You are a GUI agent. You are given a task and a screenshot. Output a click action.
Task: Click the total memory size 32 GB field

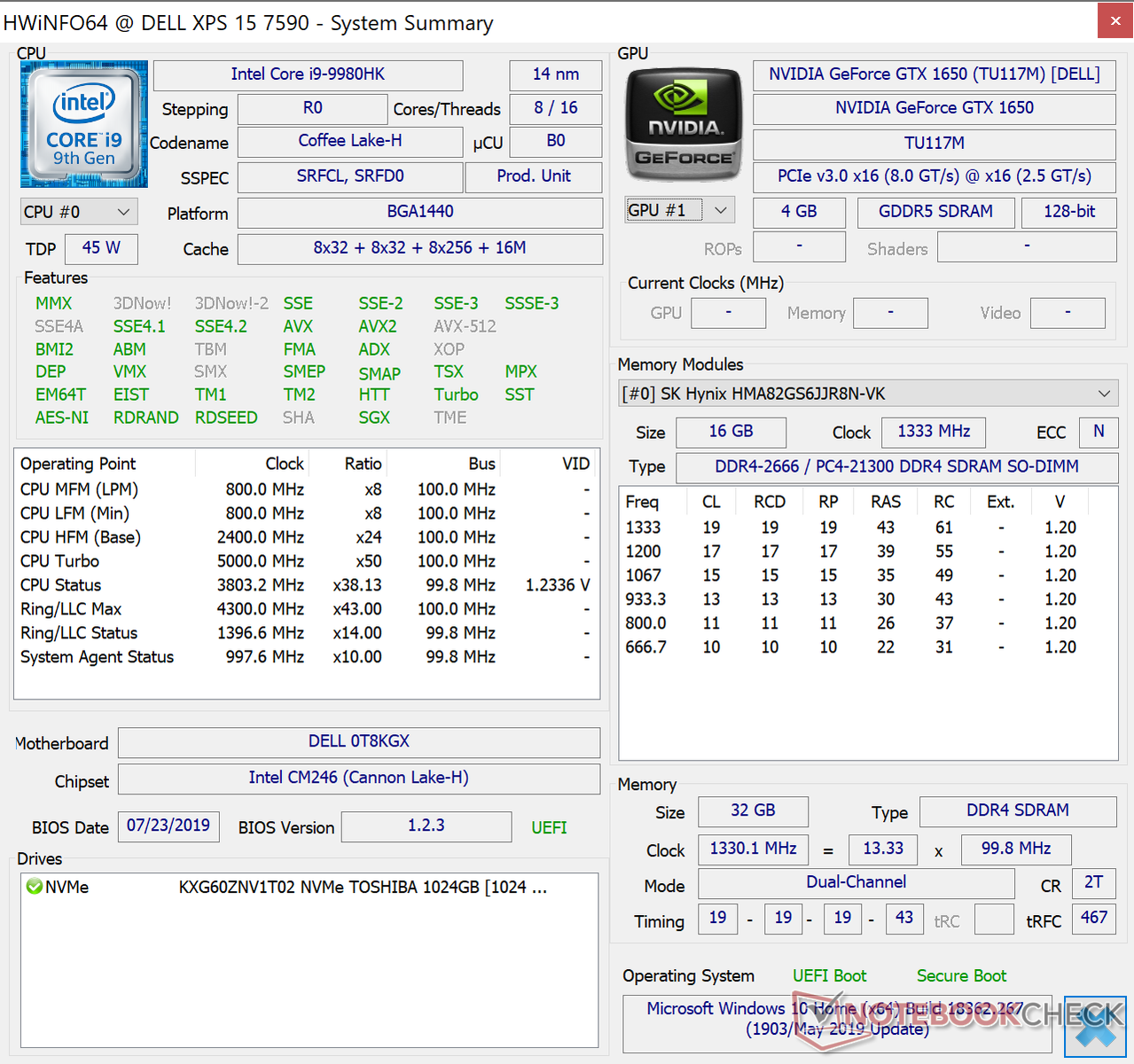[753, 811]
